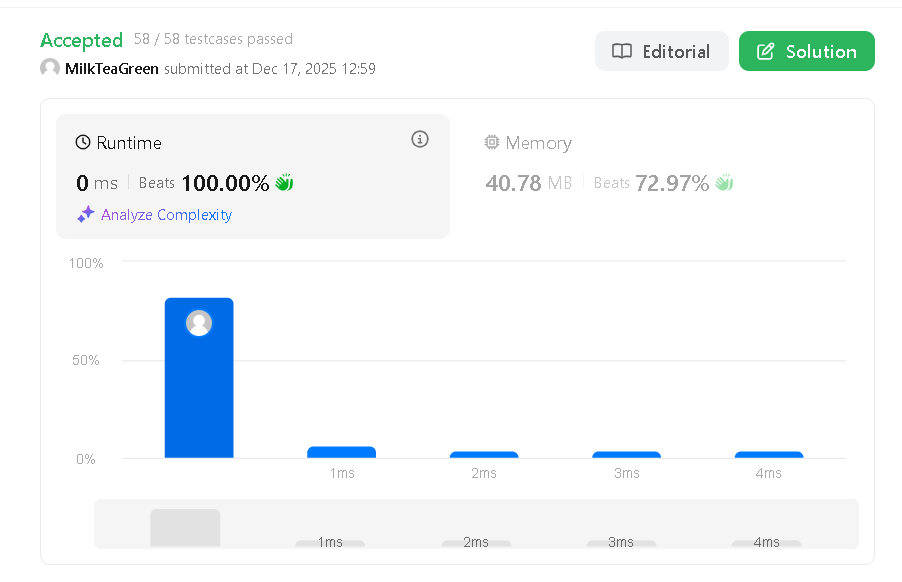Click the 4ms bar in the chart
Screen dimensions: 902x582
point(768,455)
